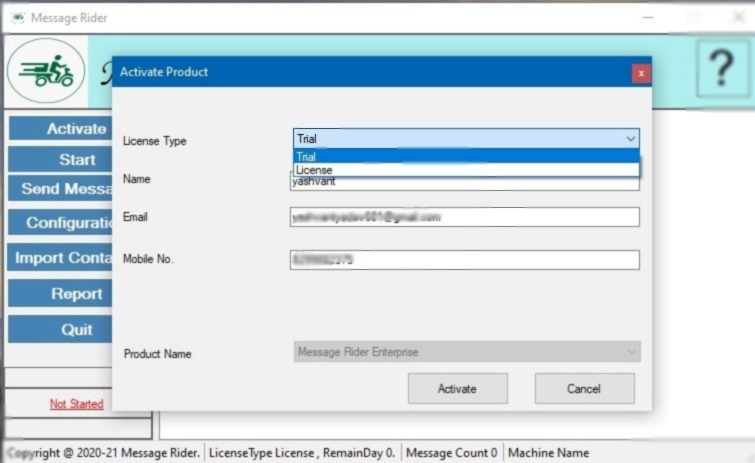
Task: Open Send Message from sidebar
Action: (x=61, y=189)
